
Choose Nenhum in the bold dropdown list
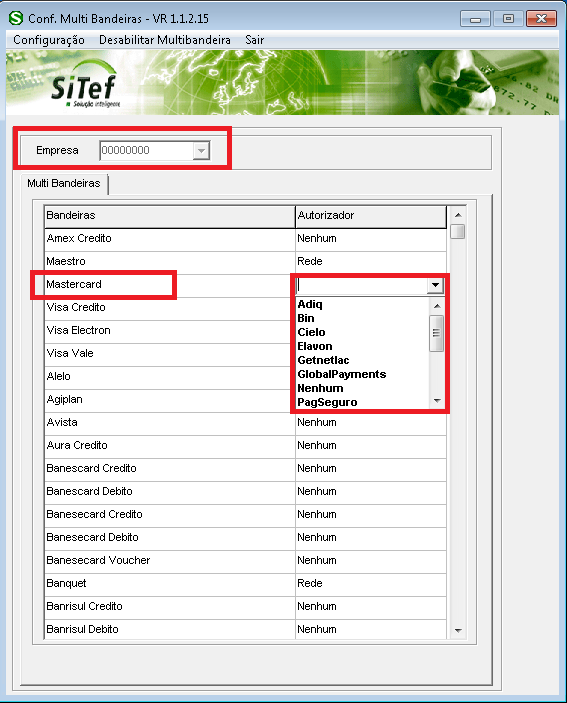(x=320, y=388)
